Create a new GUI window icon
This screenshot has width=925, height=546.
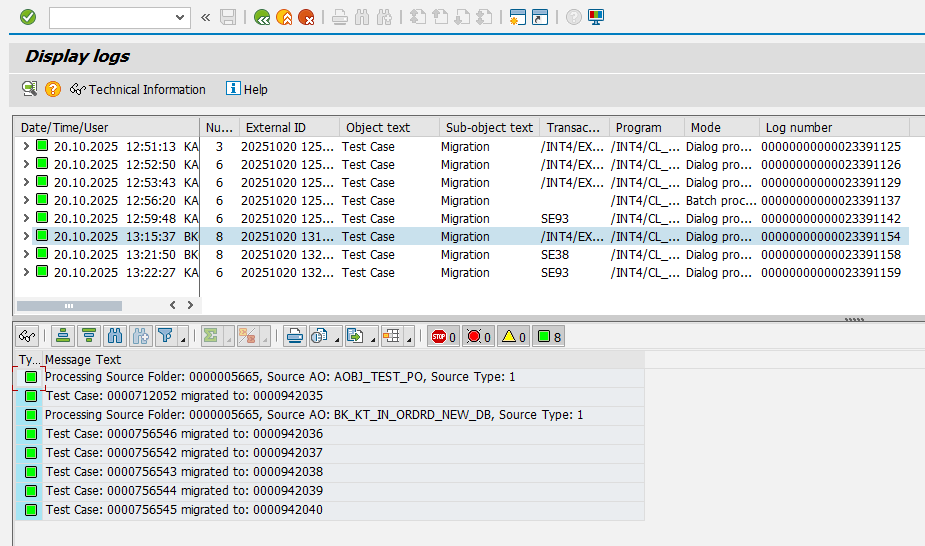517,17
